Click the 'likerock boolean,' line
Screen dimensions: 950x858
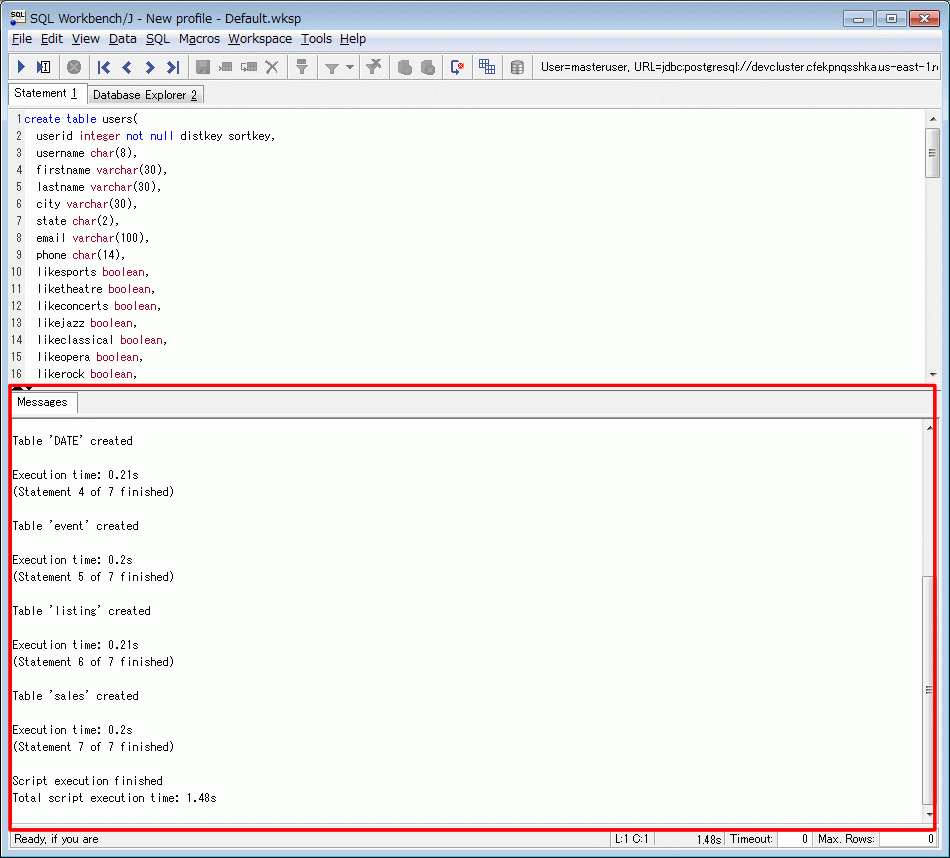pyautogui.click(x=87, y=374)
